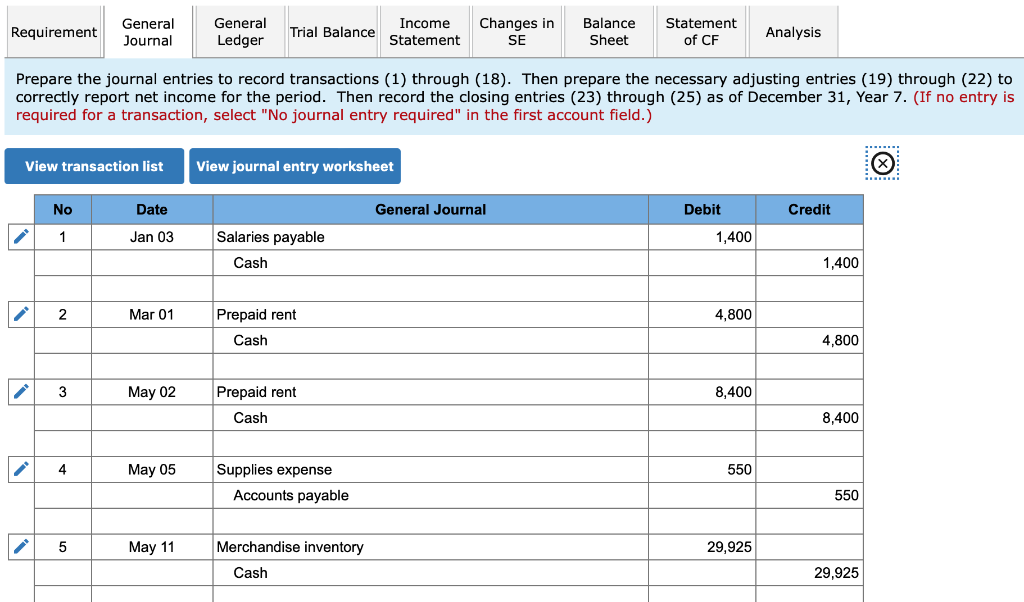Click the pencil icon beside entry 5
The width and height of the screenshot is (1024, 602).
pyautogui.click(x=20, y=546)
